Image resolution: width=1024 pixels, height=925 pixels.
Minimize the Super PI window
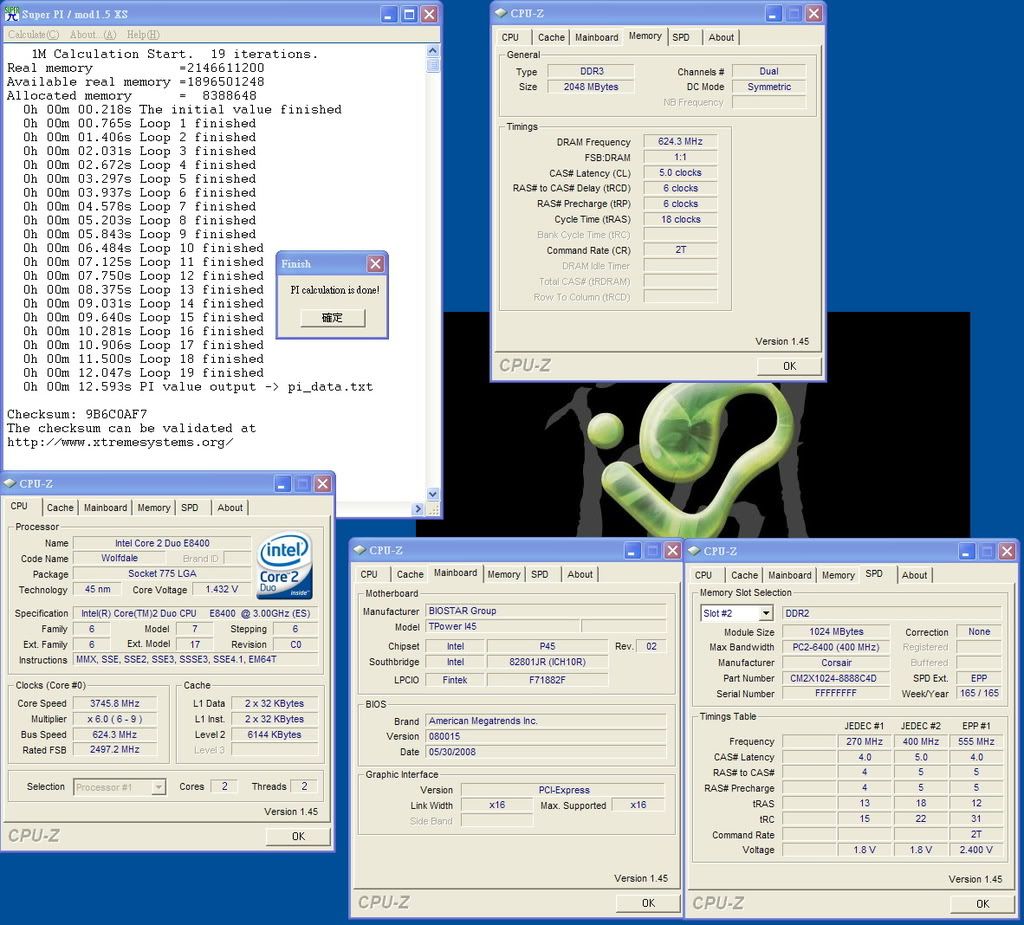(389, 14)
